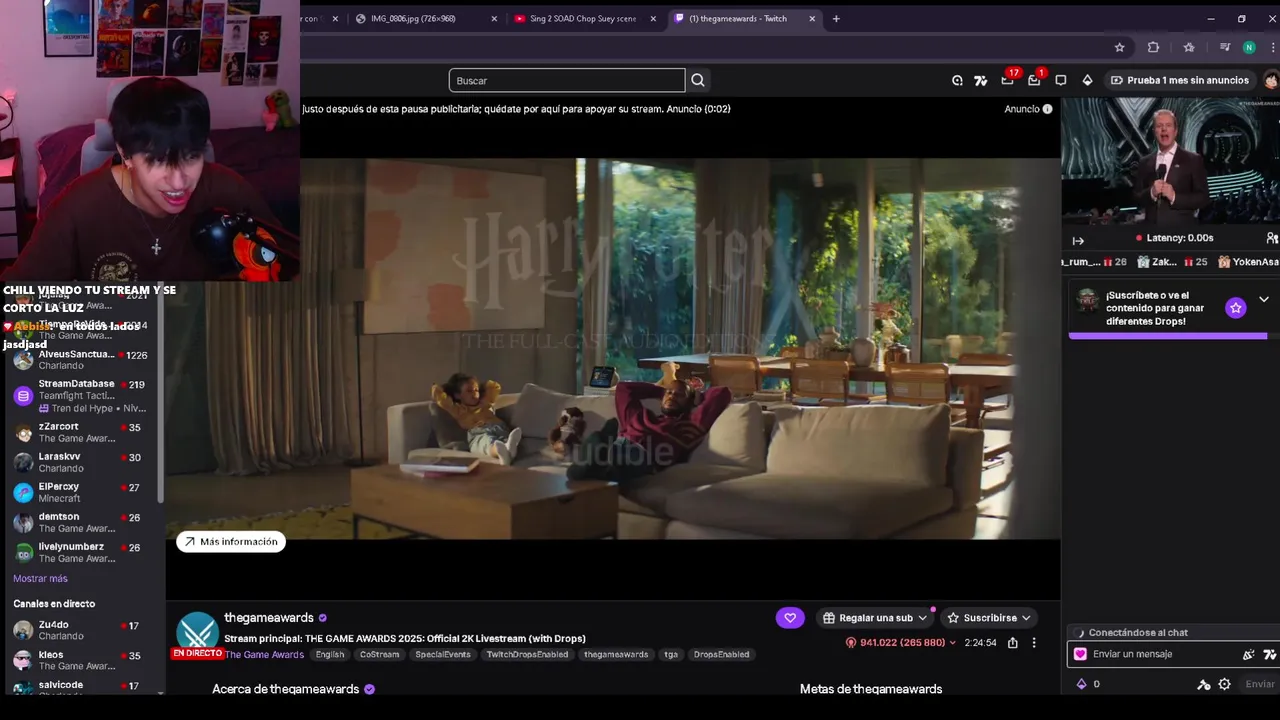Click Más información ad button
Viewport: 1280px width, 720px height.
tap(231, 542)
